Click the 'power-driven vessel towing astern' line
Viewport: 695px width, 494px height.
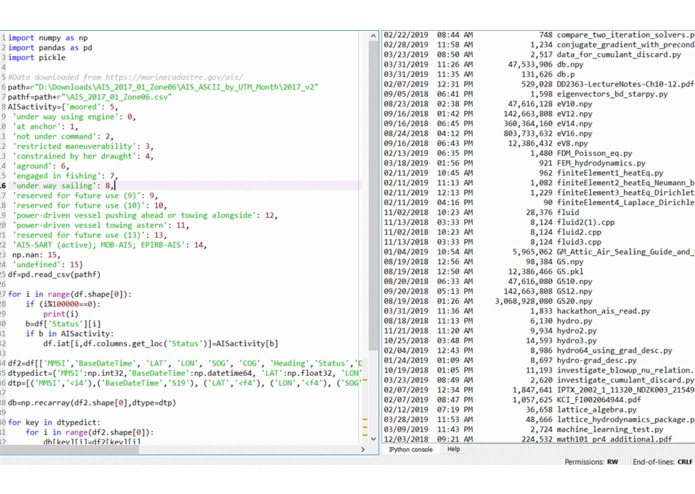point(101,225)
